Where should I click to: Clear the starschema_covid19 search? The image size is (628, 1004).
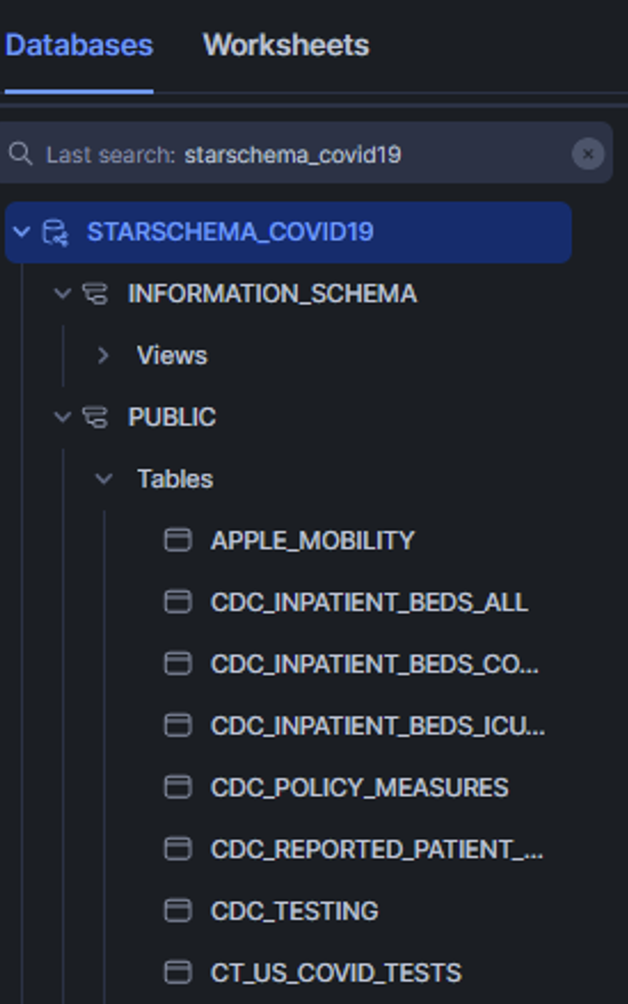[x=588, y=154]
